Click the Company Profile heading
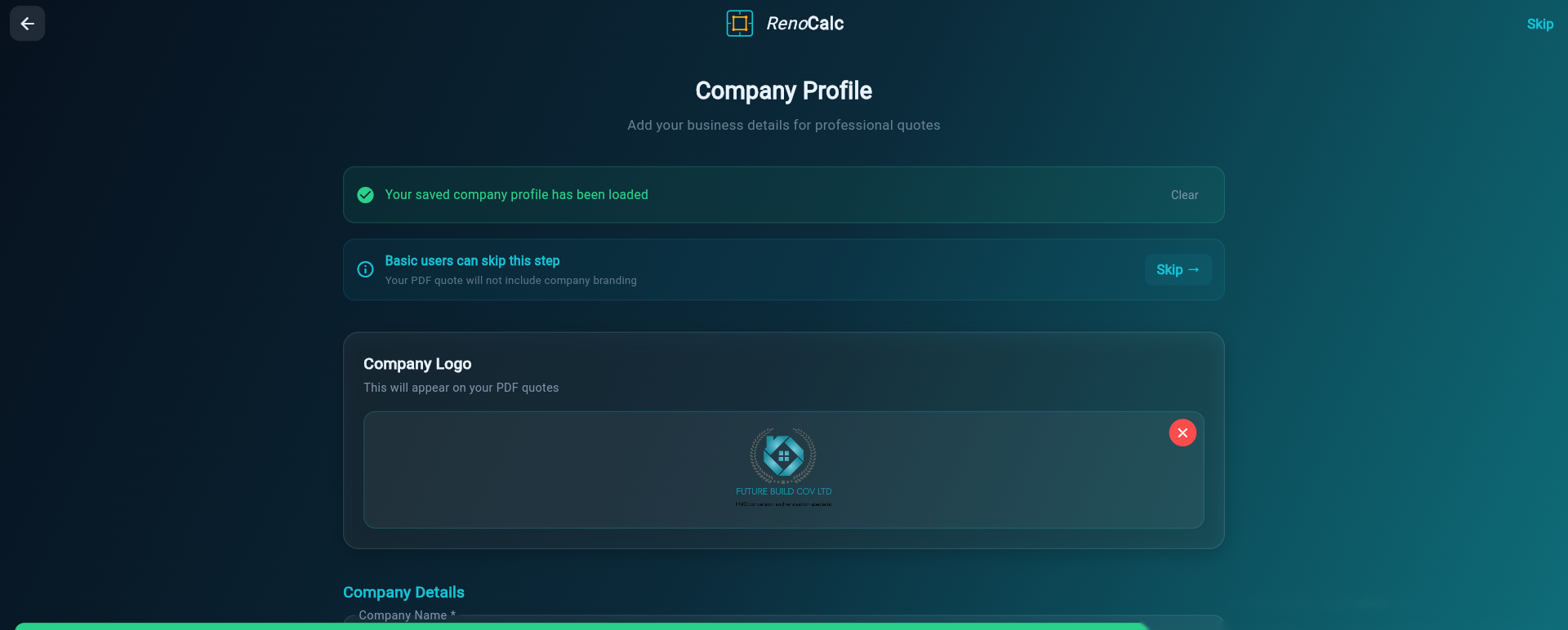 coord(783,91)
